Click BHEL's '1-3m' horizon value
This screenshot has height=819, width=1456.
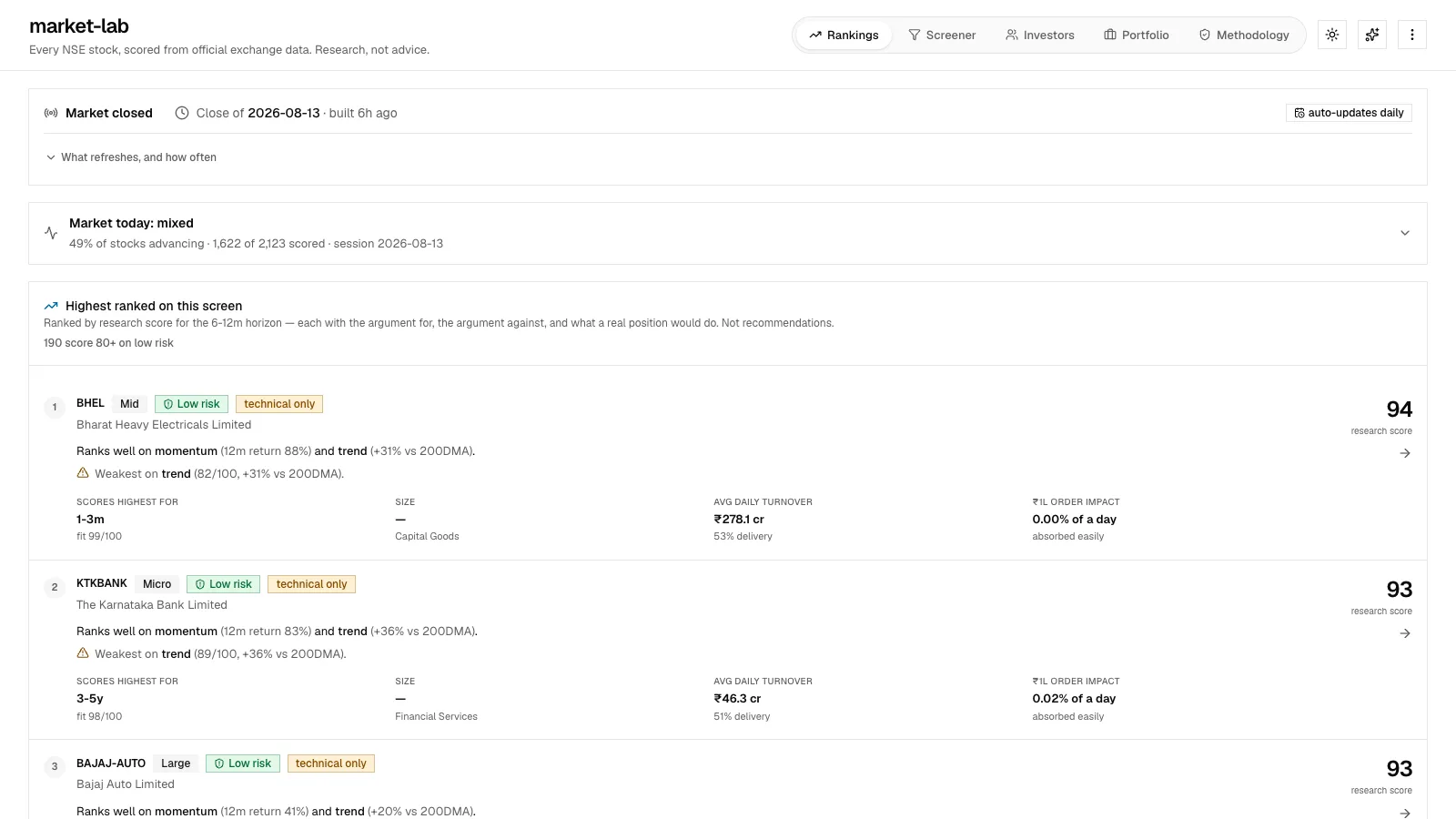90,520
